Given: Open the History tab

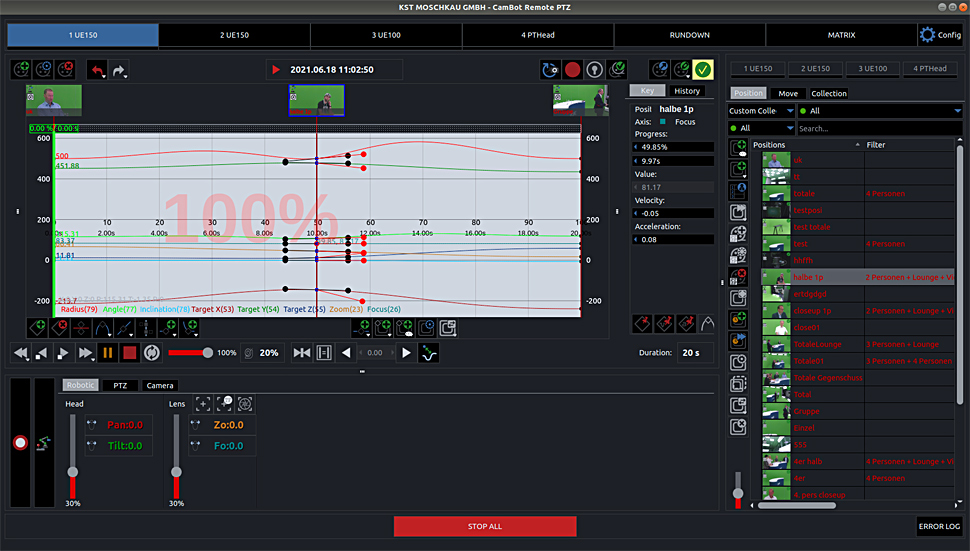Looking at the screenshot, I should coord(687,91).
